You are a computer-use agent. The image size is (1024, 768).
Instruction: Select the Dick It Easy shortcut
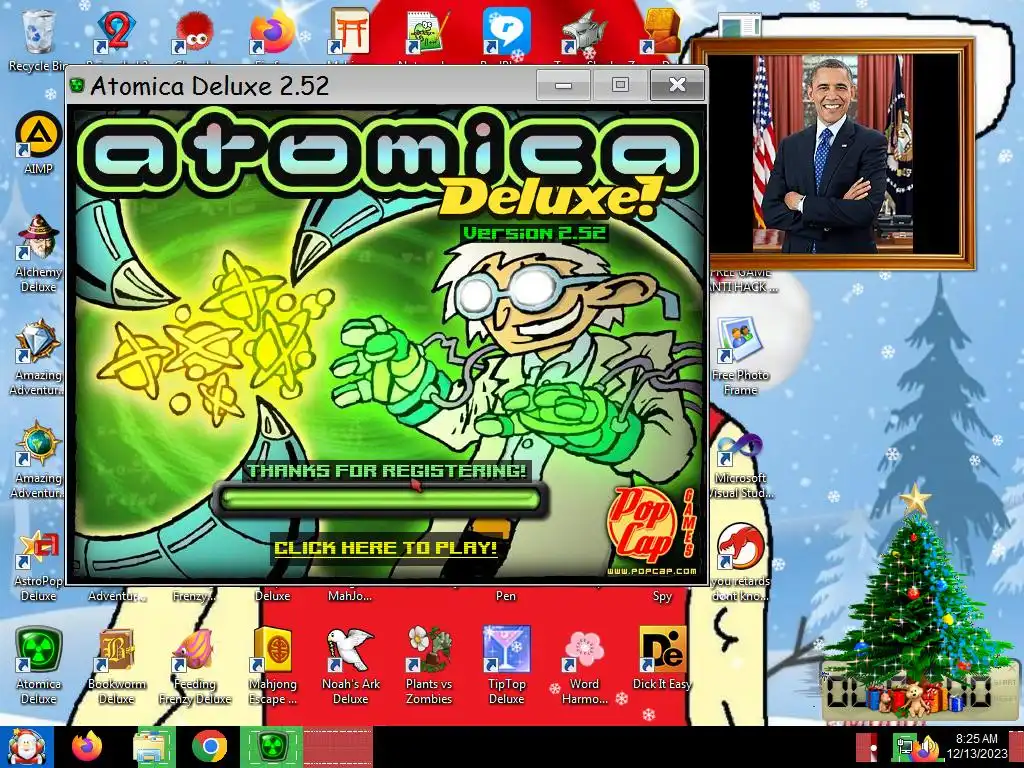662,660
